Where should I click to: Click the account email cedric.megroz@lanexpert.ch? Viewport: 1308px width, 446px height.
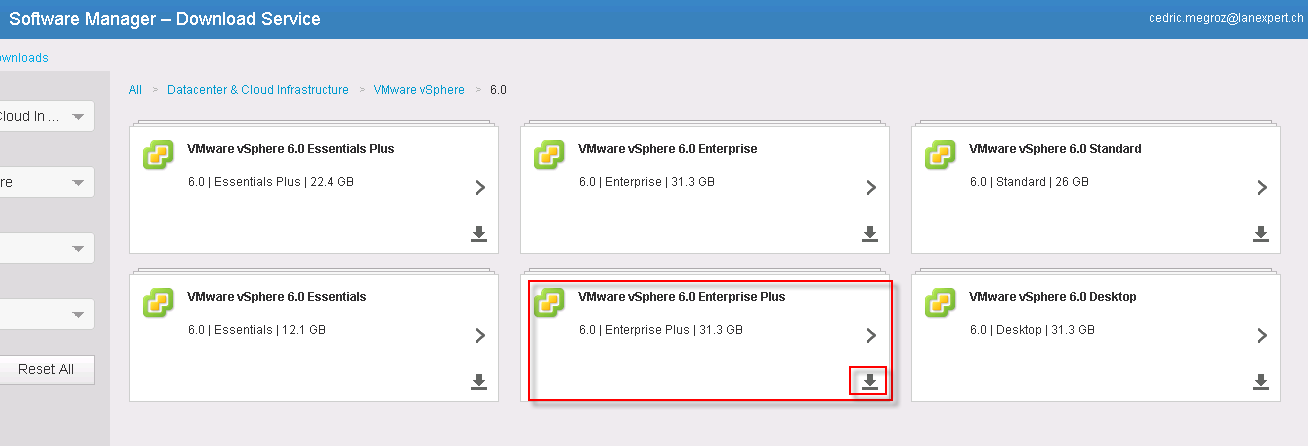[1228, 18]
